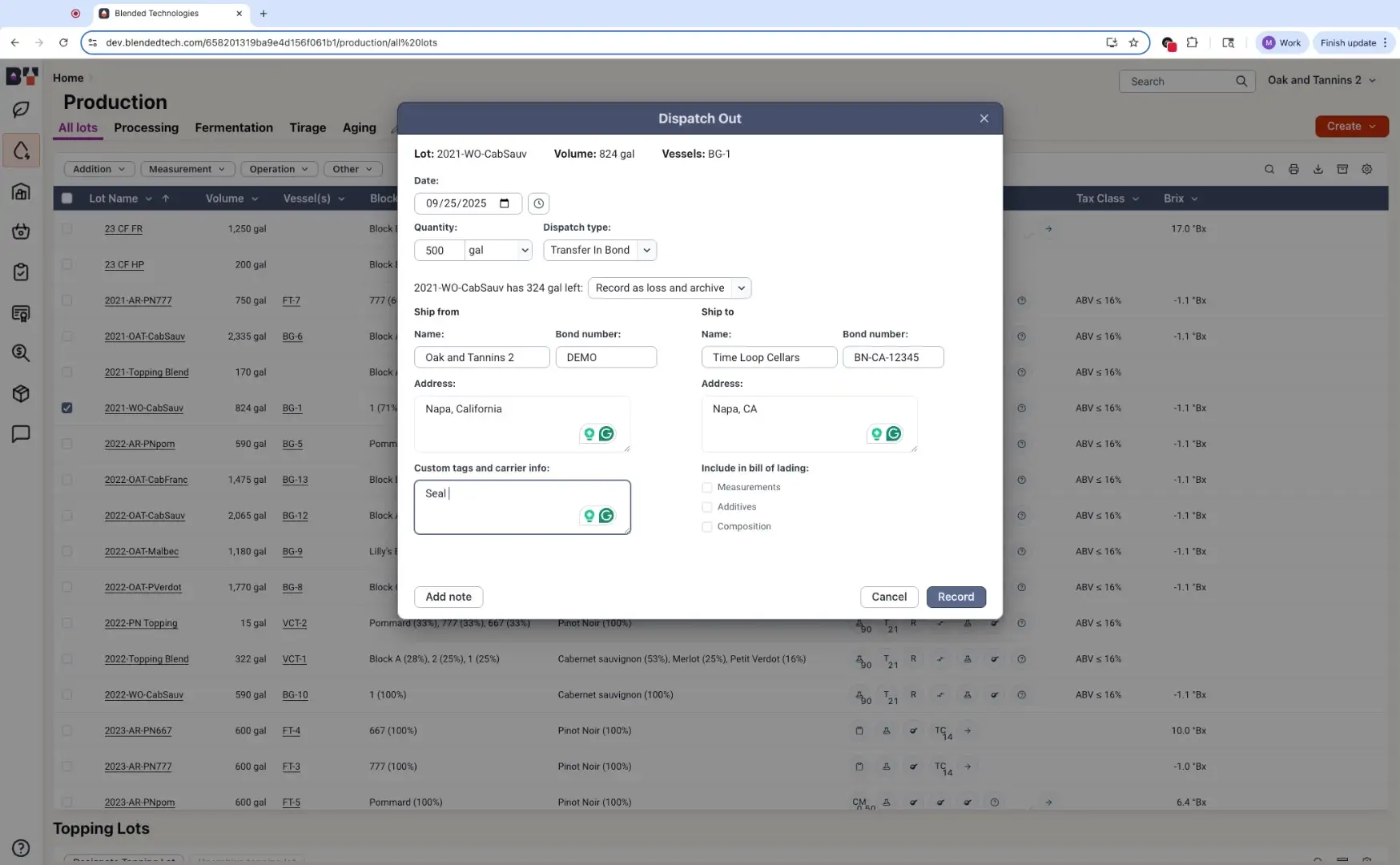Click the Cancel button
The image size is (1400, 865).
click(x=889, y=597)
